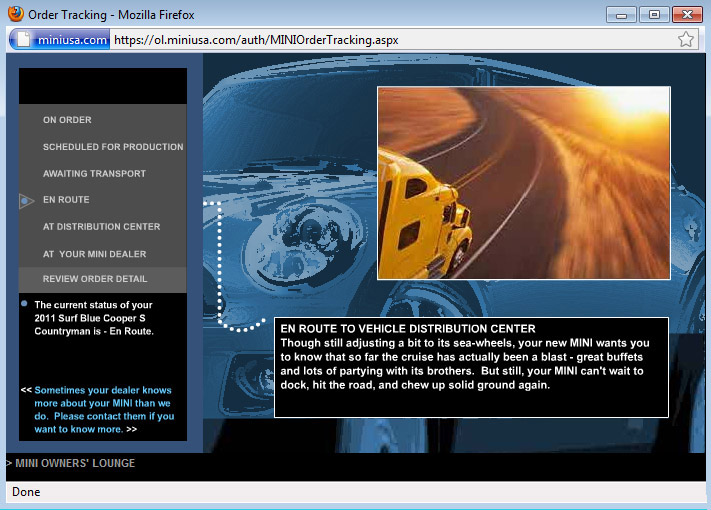Image resolution: width=711 pixels, height=510 pixels.
Task: Click the current status text about Countryman
Action: pyautogui.click(x=94, y=318)
